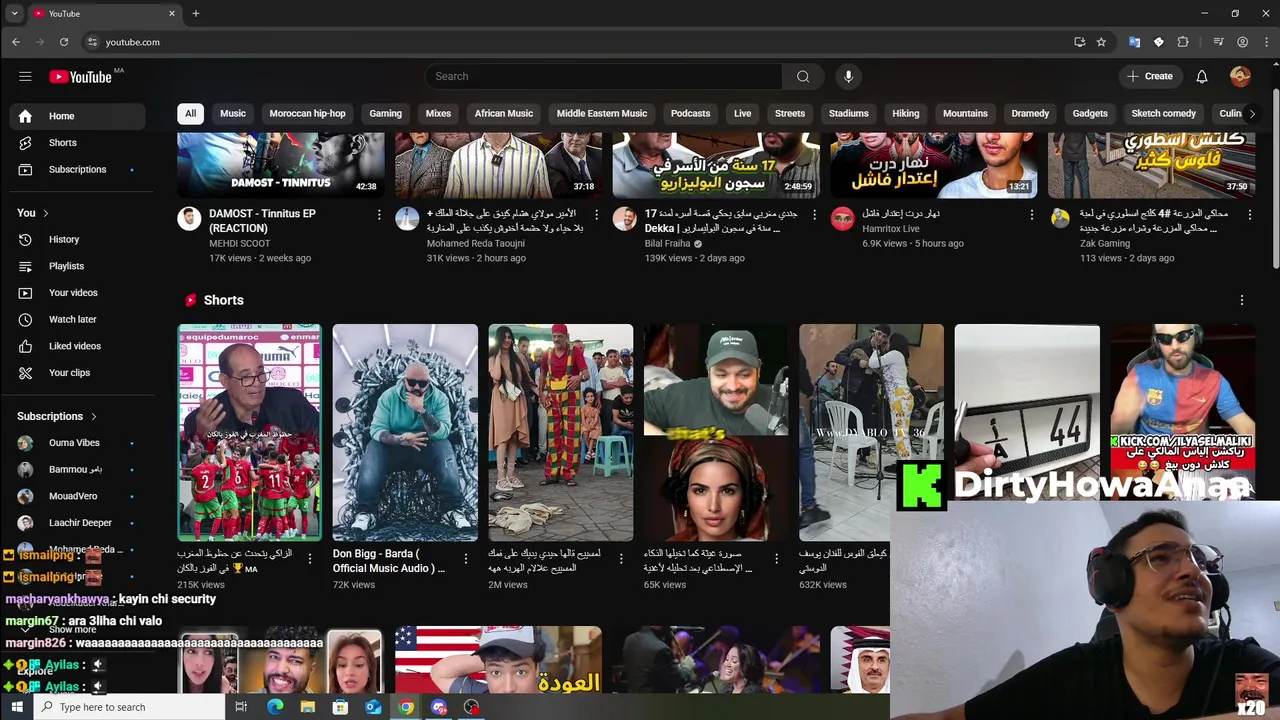Open the YouTube hamburger guide menu
This screenshot has width=1280, height=720.
point(25,76)
